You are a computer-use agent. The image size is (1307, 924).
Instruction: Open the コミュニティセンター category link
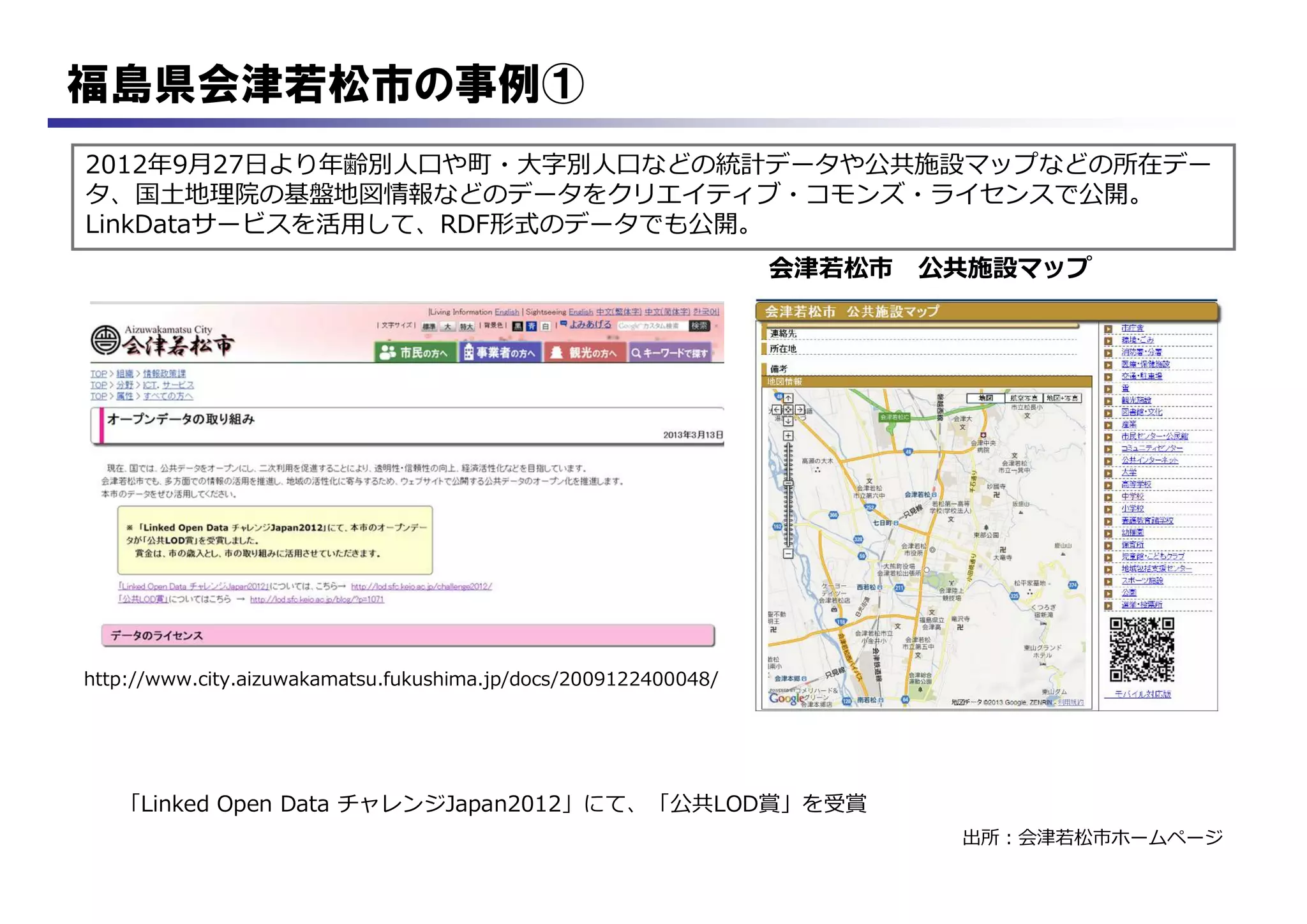pos(1152,449)
